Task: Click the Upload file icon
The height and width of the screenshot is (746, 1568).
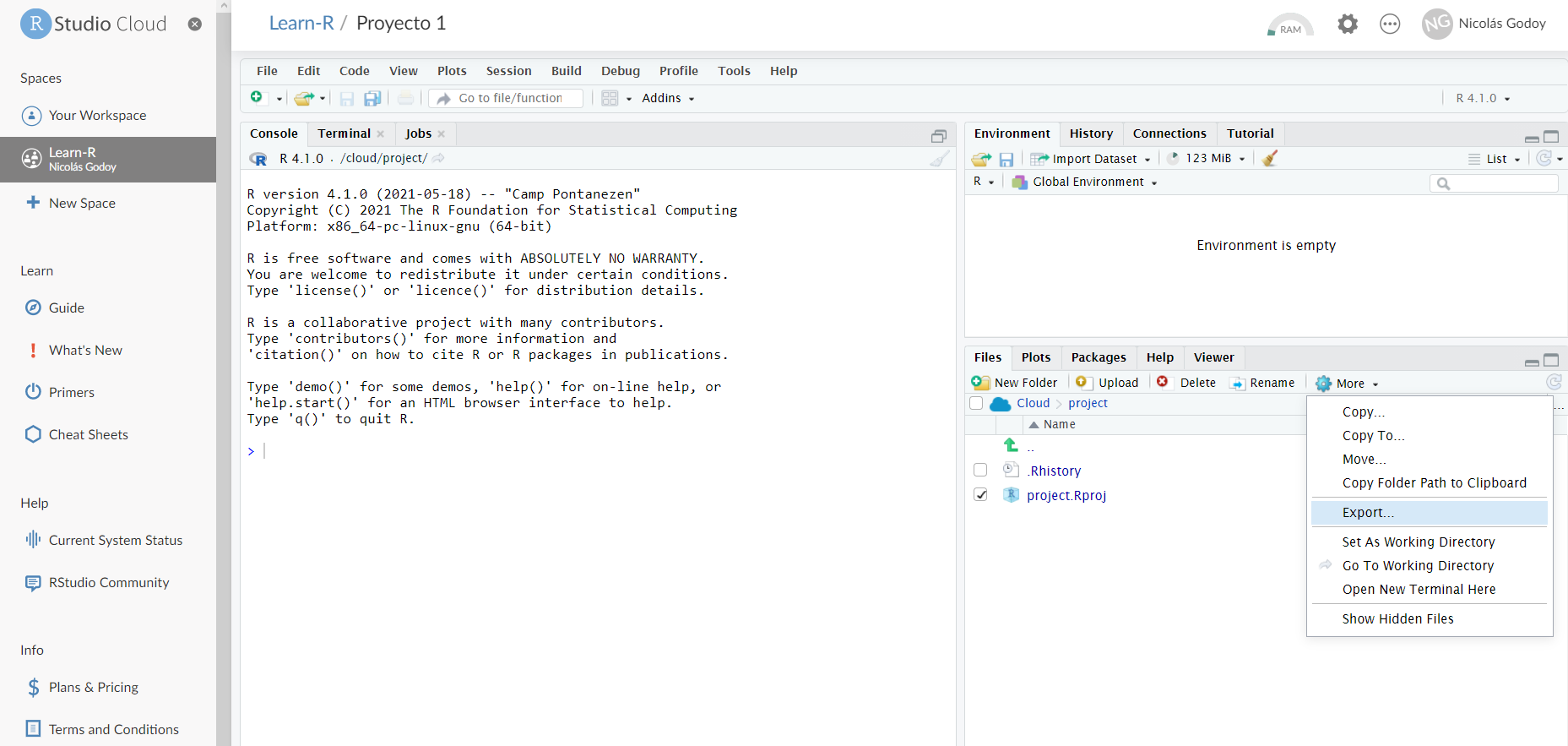Action: pyautogui.click(x=1082, y=383)
